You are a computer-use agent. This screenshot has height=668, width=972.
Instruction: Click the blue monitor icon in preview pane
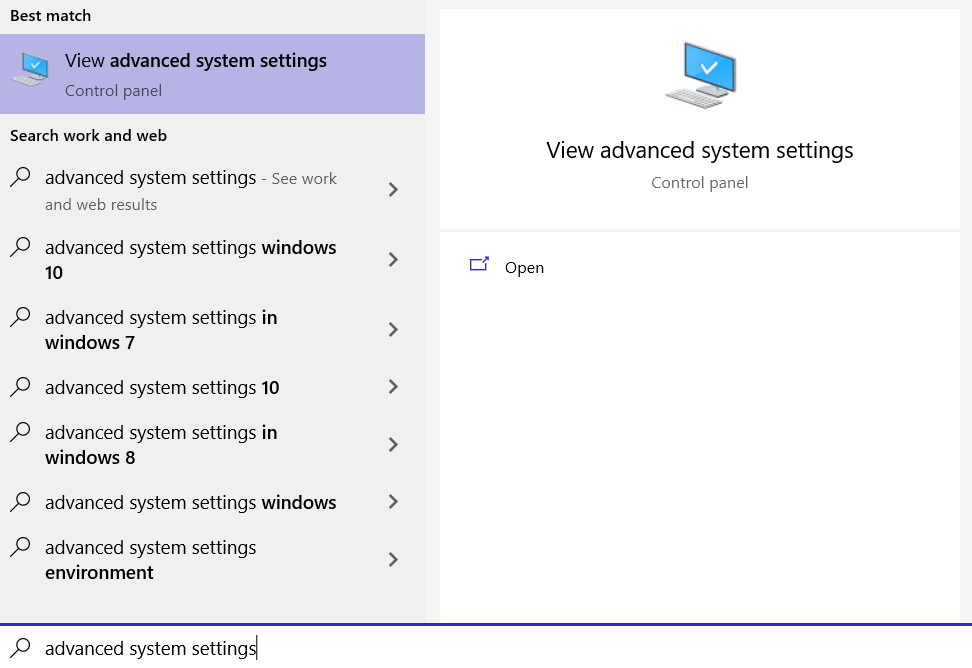pyautogui.click(x=699, y=71)
